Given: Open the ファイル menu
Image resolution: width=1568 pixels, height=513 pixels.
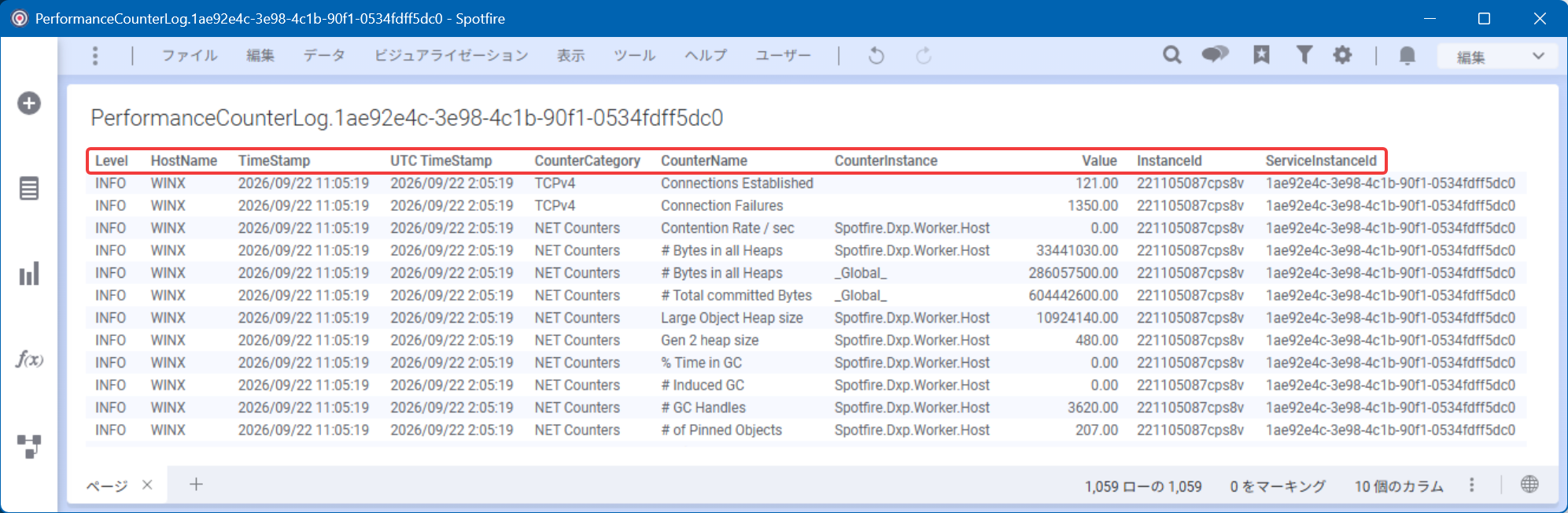Looking at the screenshot, I should 190,56.
